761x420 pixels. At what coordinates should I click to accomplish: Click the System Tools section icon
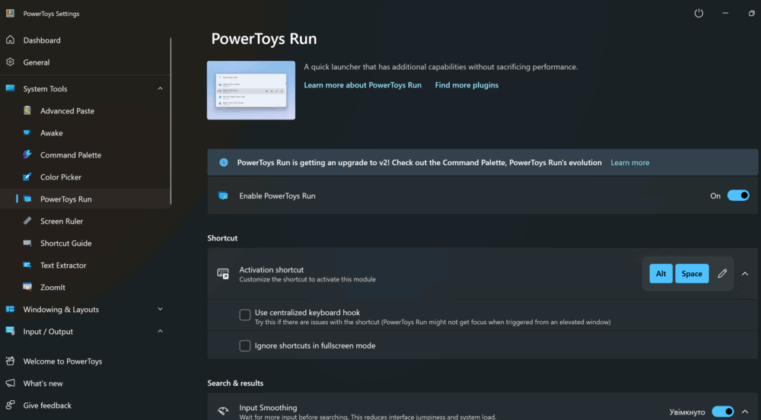click(10, 88)
